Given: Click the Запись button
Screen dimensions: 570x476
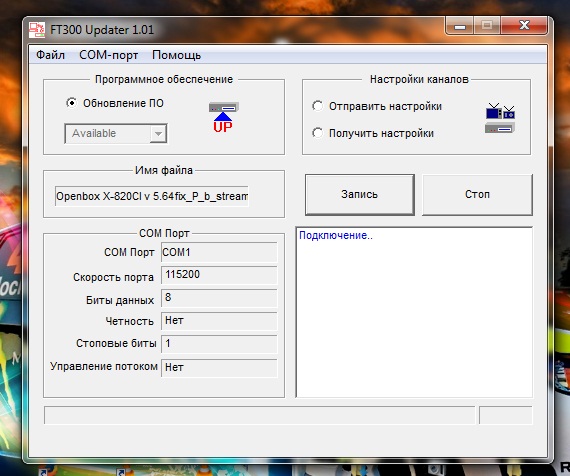Looking at the screenshot, I should point(360,195).
